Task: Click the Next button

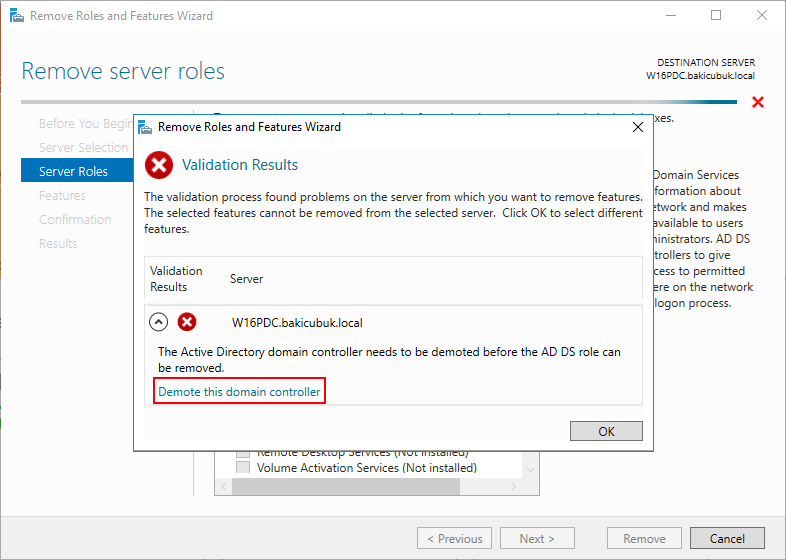Action: tap(537, 538)
